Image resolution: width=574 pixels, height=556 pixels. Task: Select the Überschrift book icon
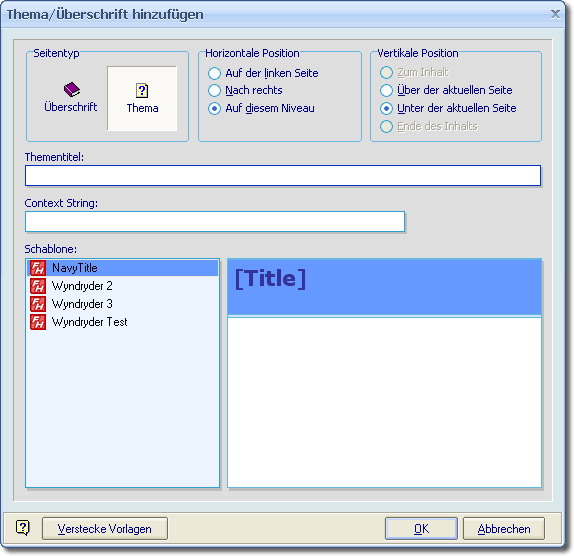tap(71, 89)
